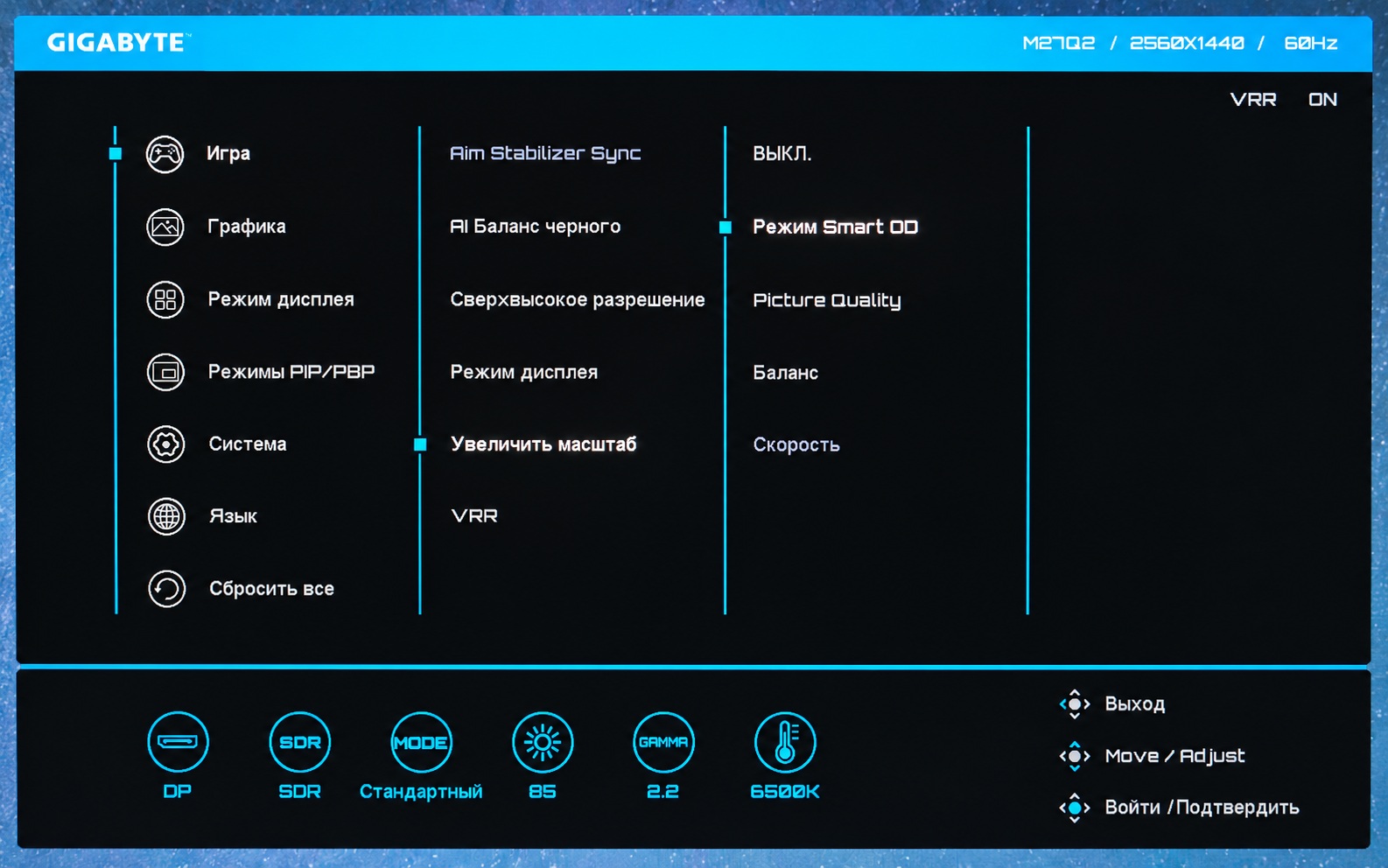This screenshot has width=1388, height=868.
Task: Select the color temperature thermometer icon
Action: point(785,742)
